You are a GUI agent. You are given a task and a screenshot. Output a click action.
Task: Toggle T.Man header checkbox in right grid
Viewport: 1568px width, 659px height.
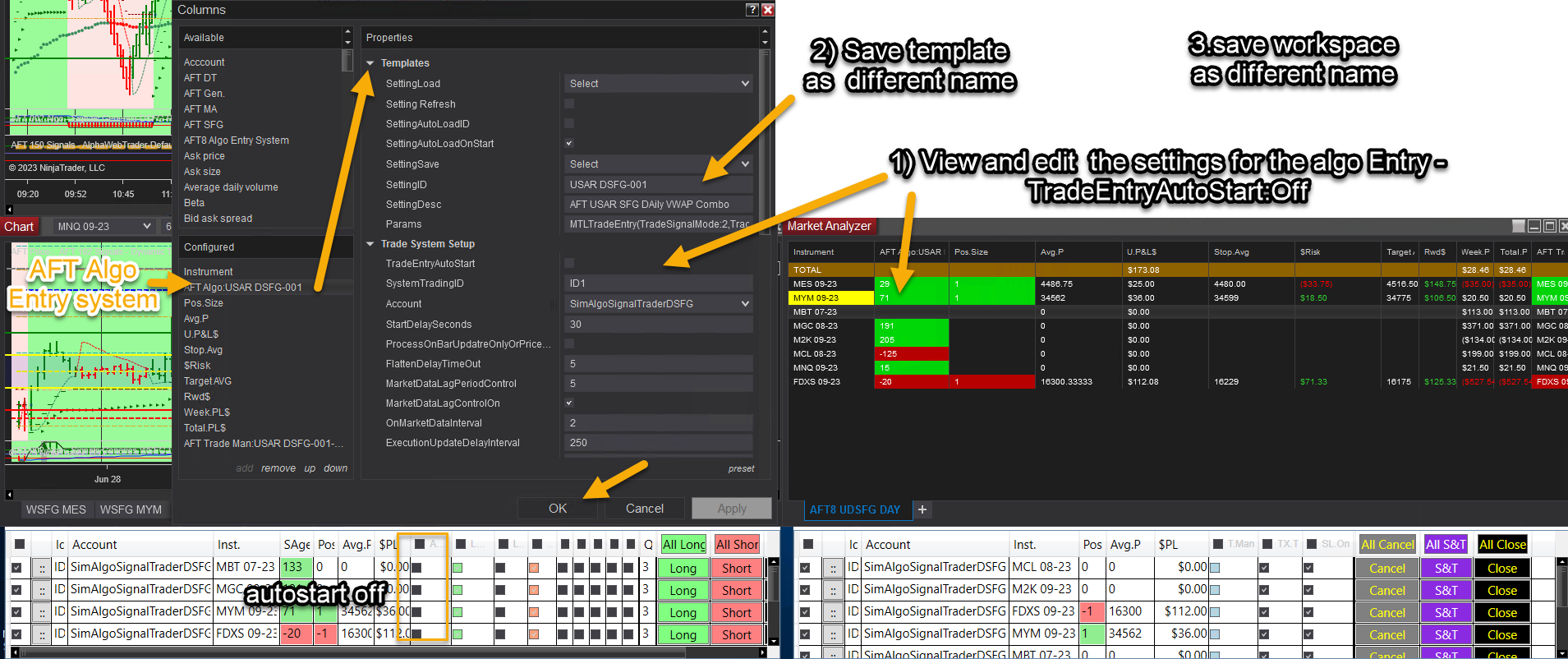(x=1216, y=544)
